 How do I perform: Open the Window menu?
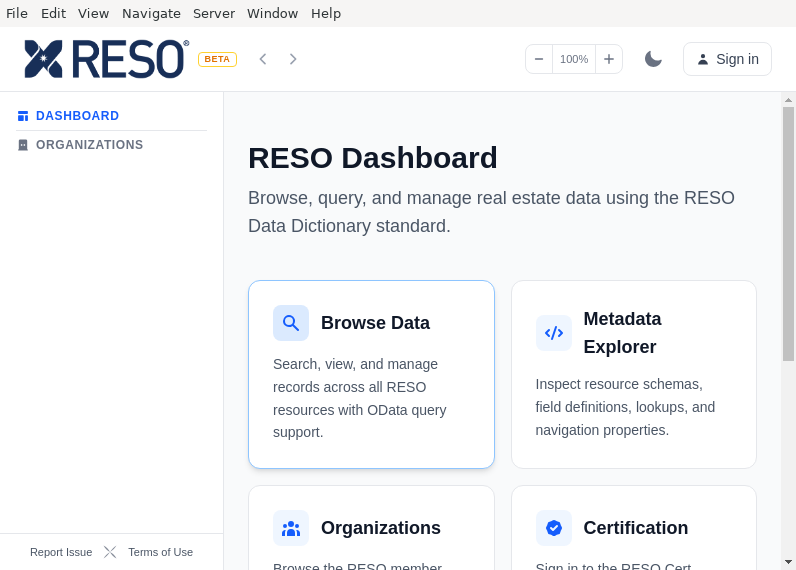tap(273, 13)
